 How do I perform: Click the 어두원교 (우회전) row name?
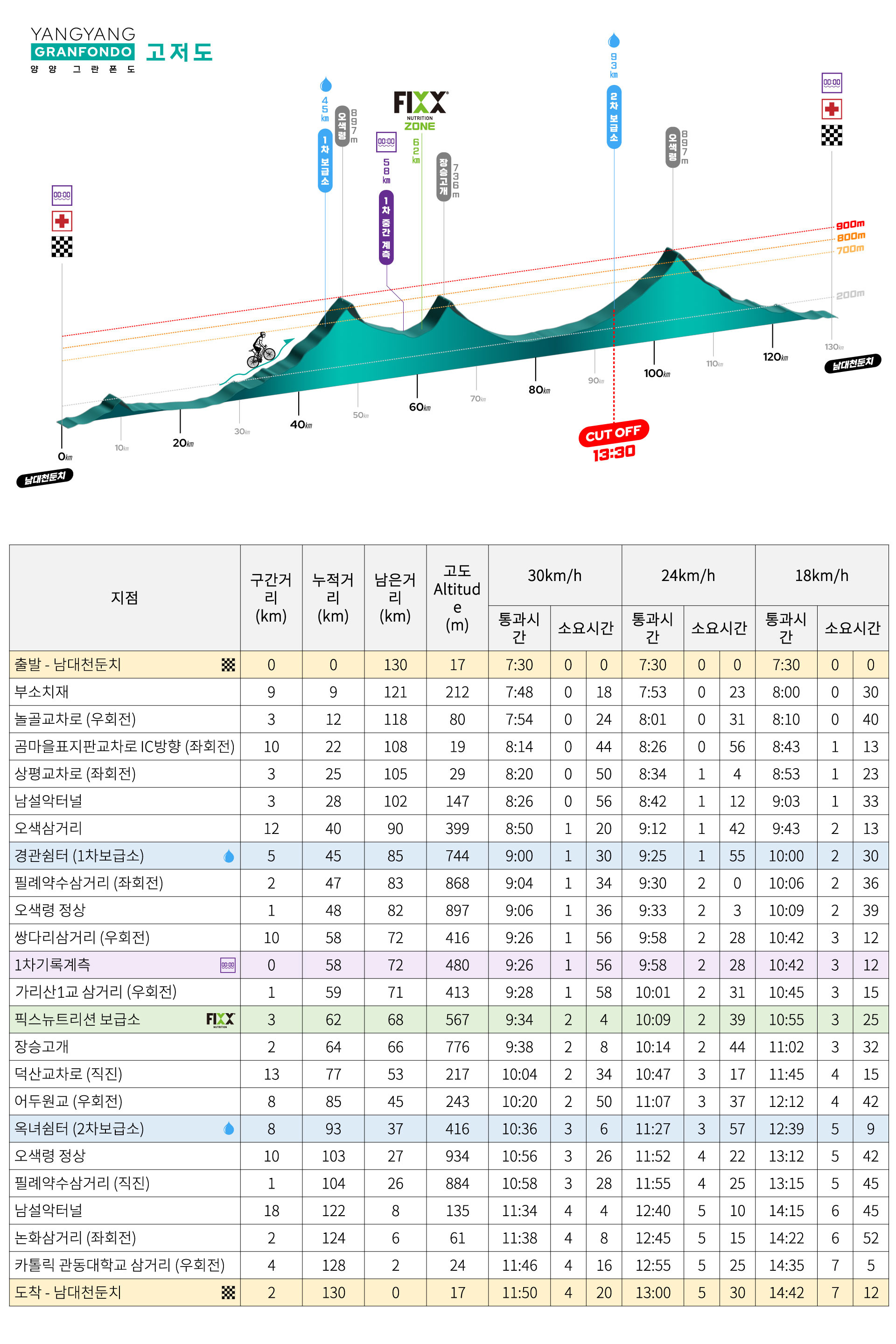click(x=68, y=1102)
